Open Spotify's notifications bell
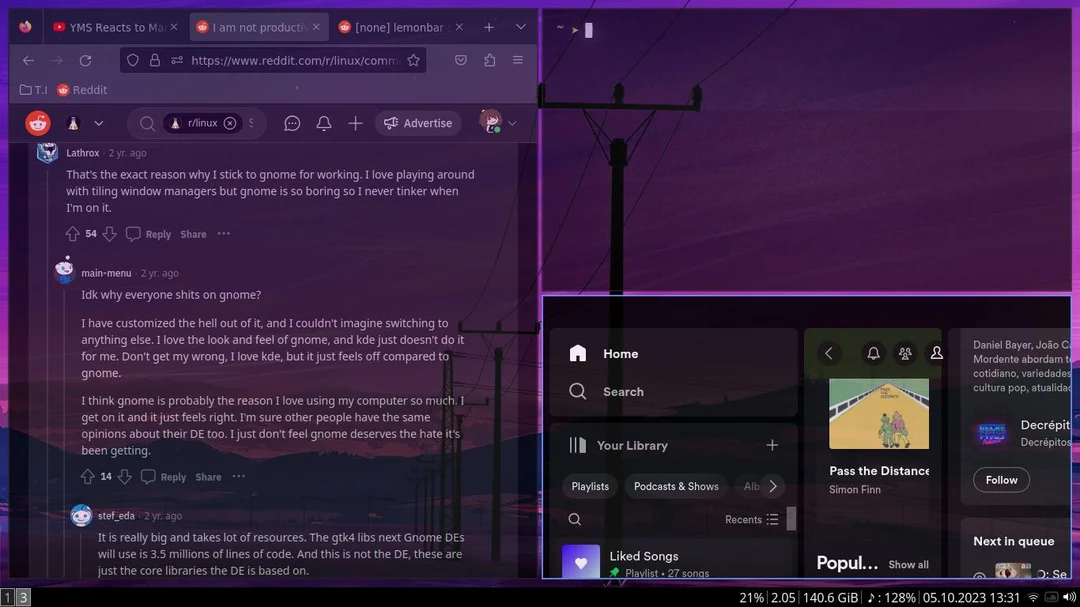Screen dimensions: 1080x607 tap(873, 353)
